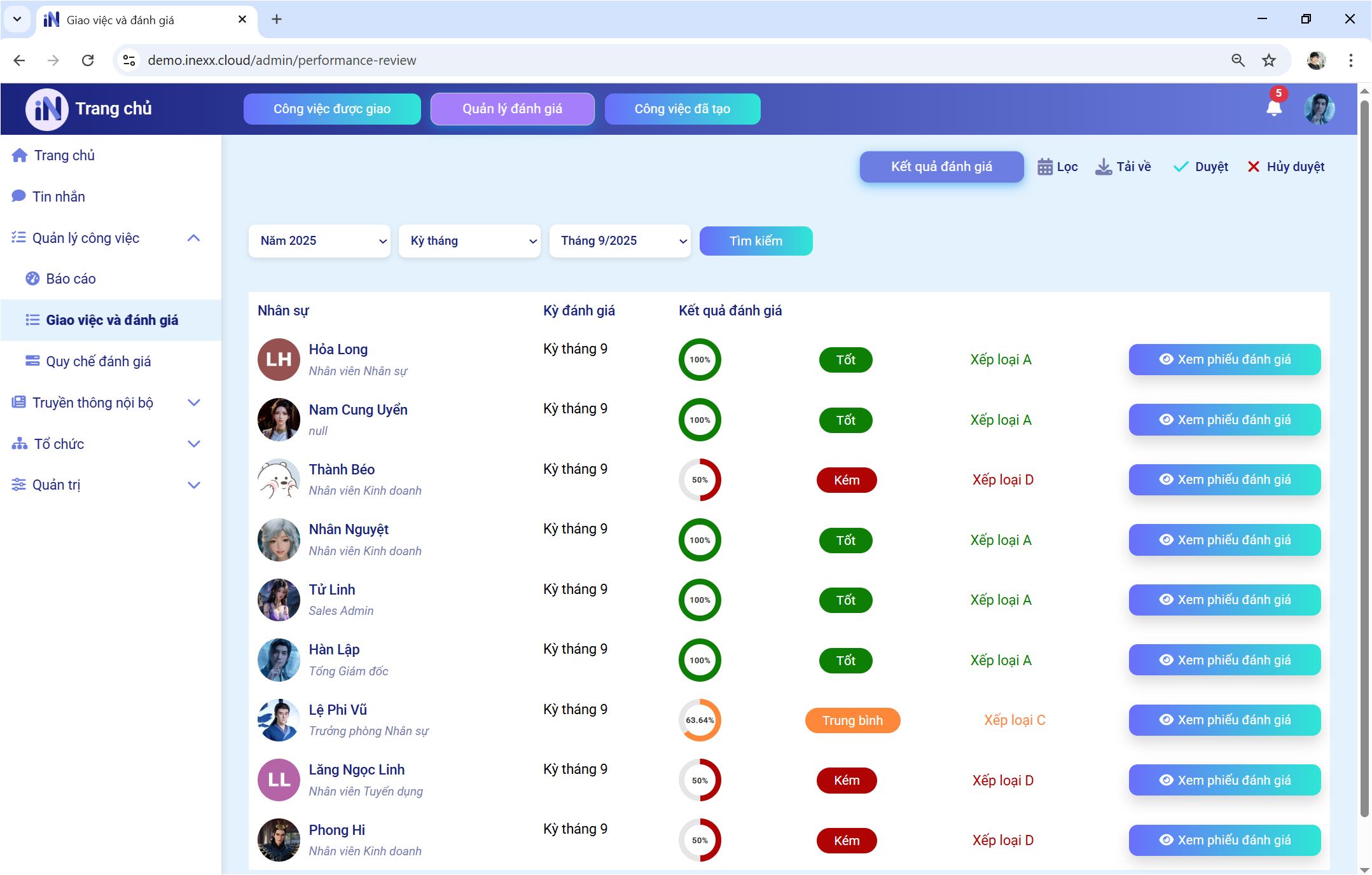1372x875 pixels.
Task: Click Lệ Phi Vũ's 63.64% progress ring
Action: point(700,720)
